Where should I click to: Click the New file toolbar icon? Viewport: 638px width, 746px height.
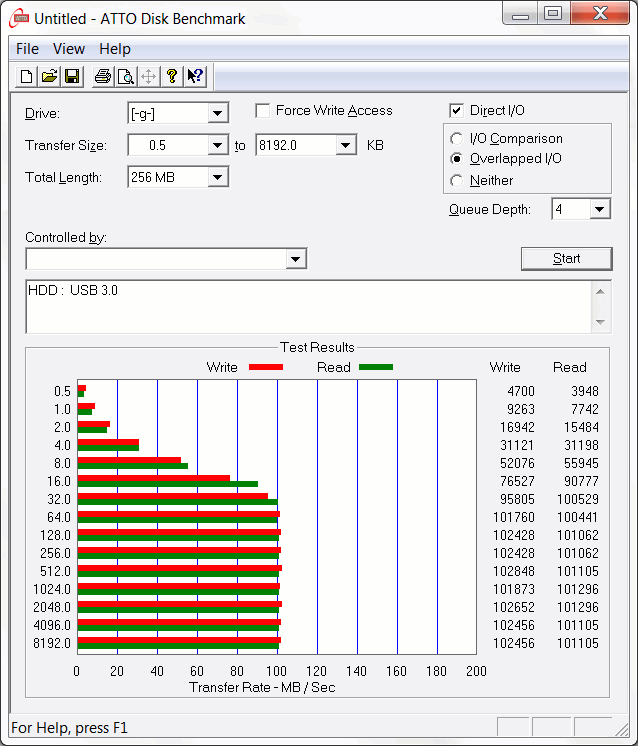(x=27, y=76)
